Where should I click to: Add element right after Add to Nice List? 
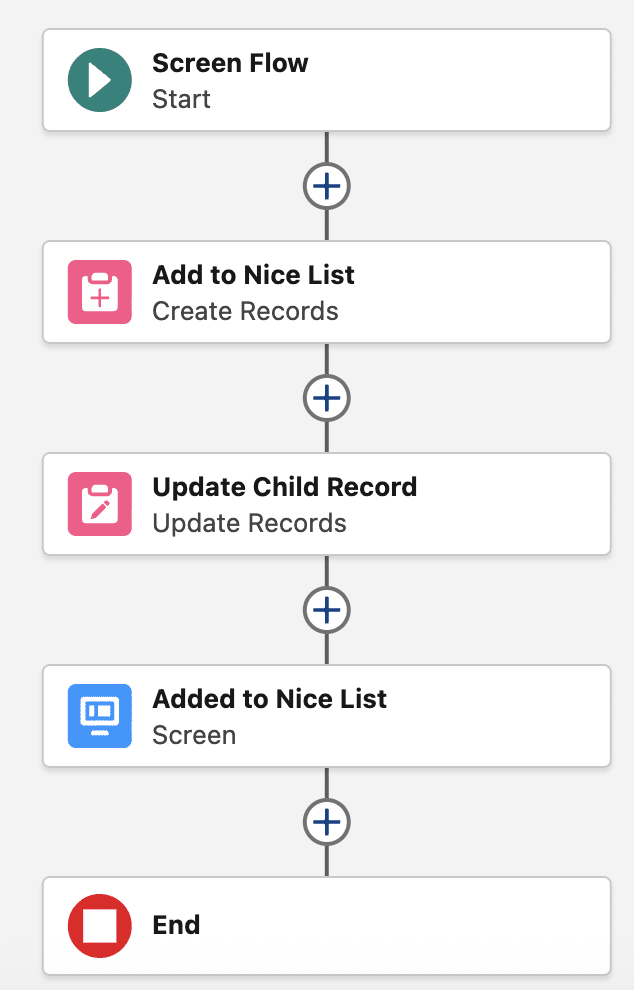(x=327, y=398)
